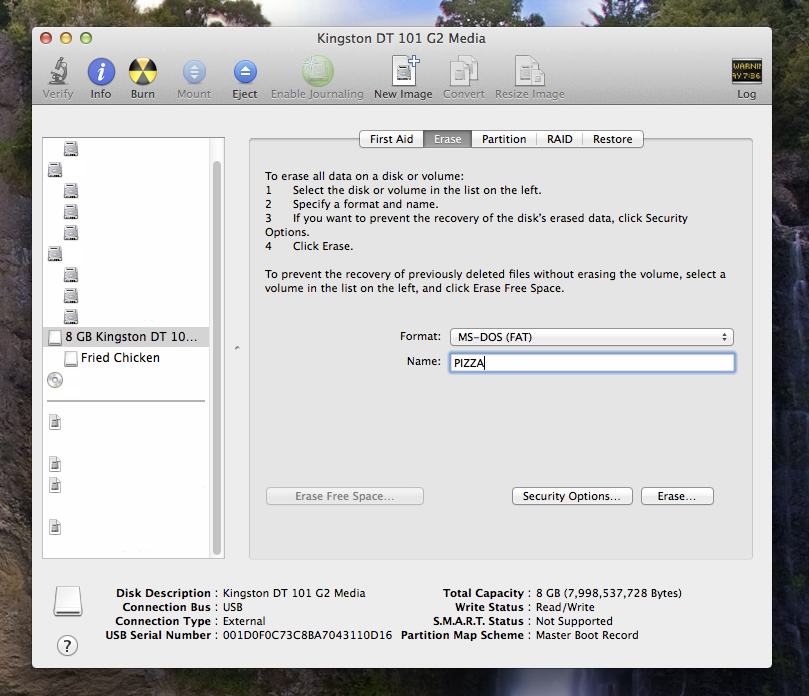
Task: Click the Convert toolbar icon
Action: 463,71
